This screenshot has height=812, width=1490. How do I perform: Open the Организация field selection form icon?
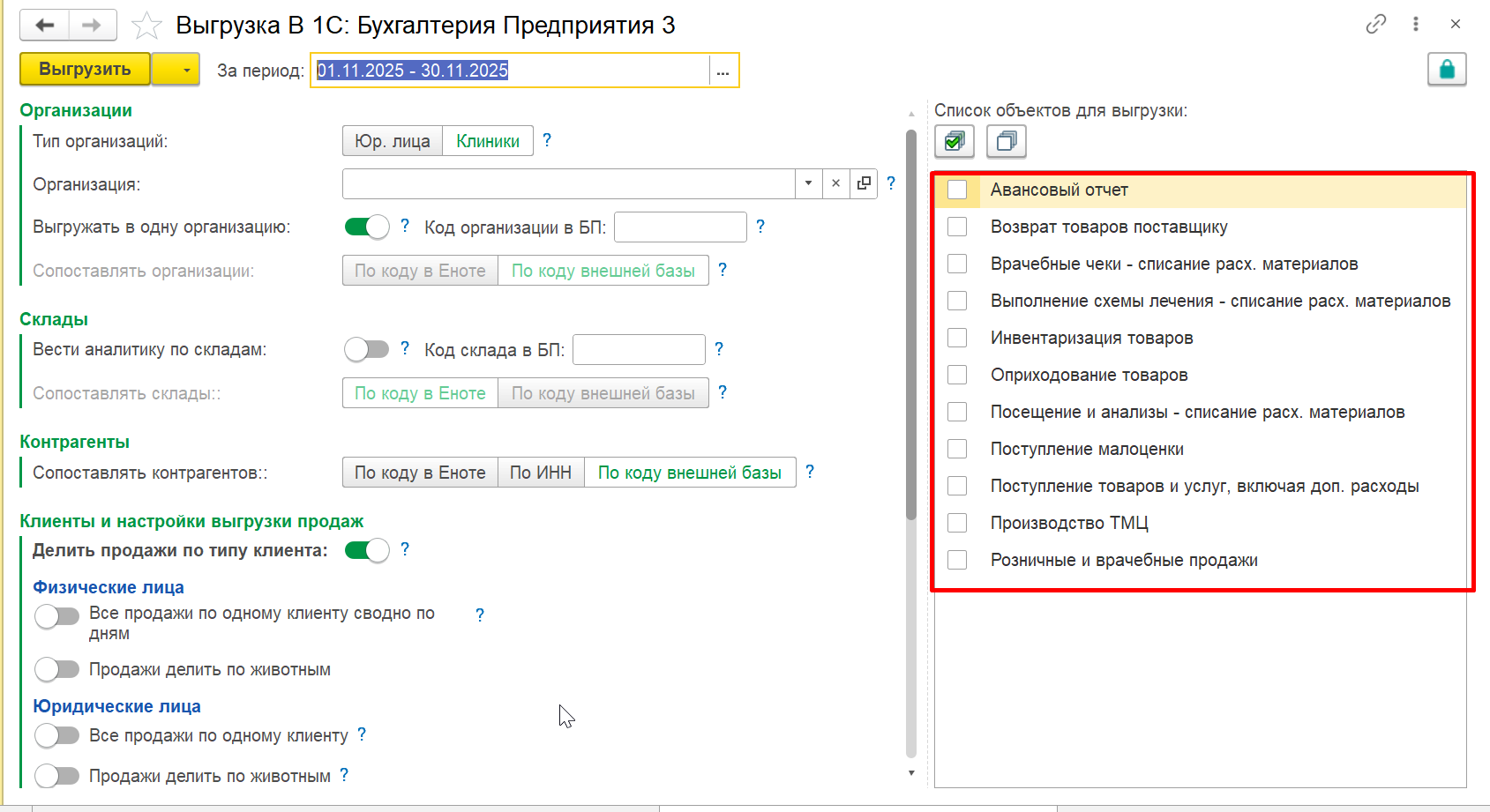[864, 183]
